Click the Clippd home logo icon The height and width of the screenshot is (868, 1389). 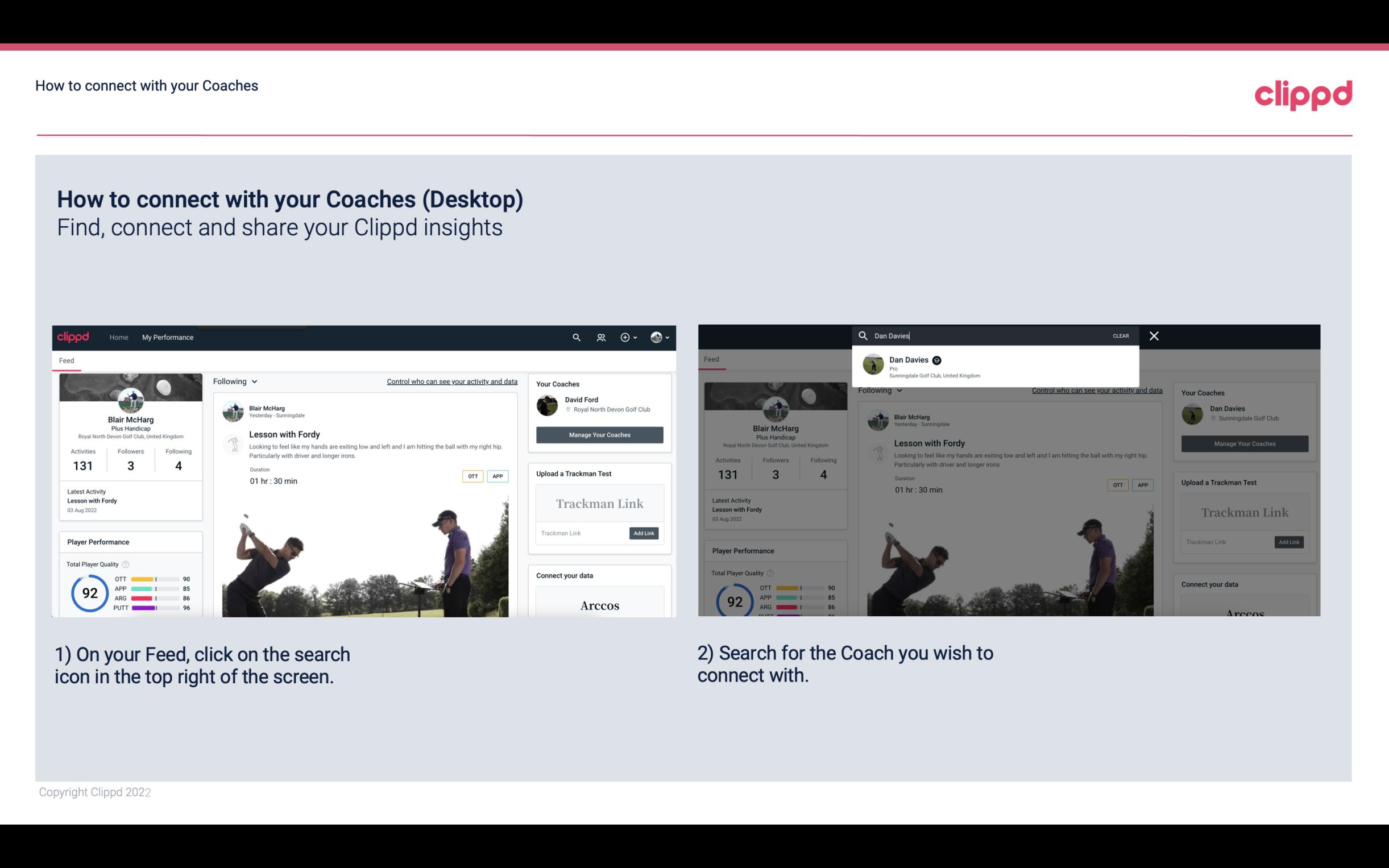click(x=75, y=336)
